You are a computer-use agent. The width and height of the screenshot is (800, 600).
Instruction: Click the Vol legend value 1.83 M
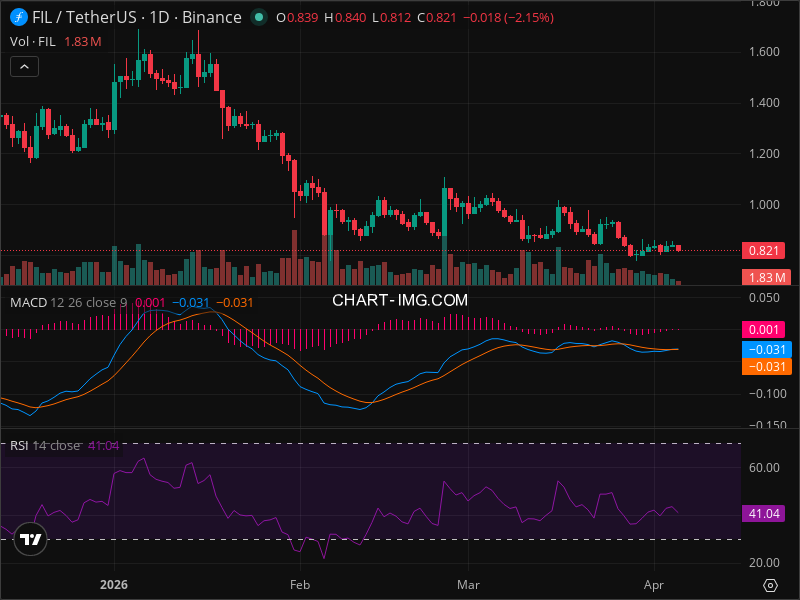click(83, 42)
